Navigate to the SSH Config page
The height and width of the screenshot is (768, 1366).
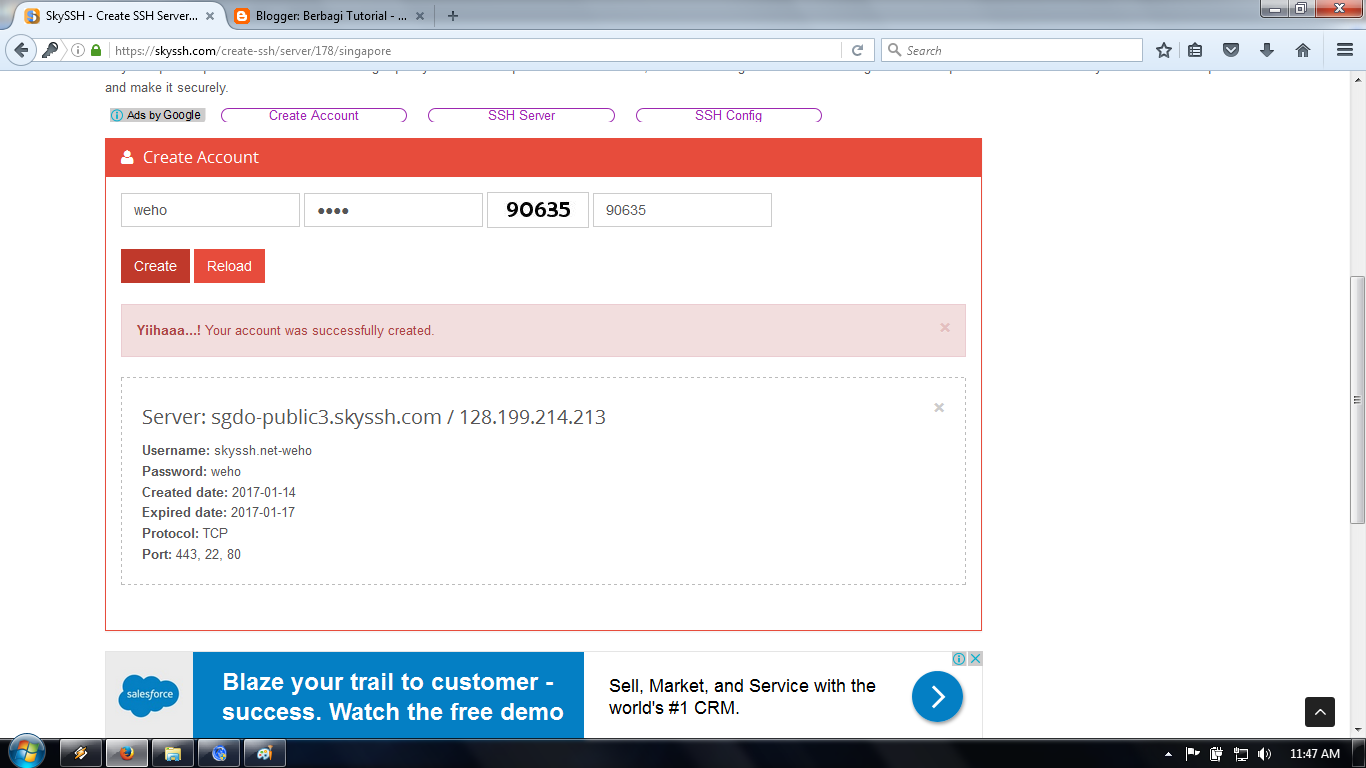coord(728,115)
